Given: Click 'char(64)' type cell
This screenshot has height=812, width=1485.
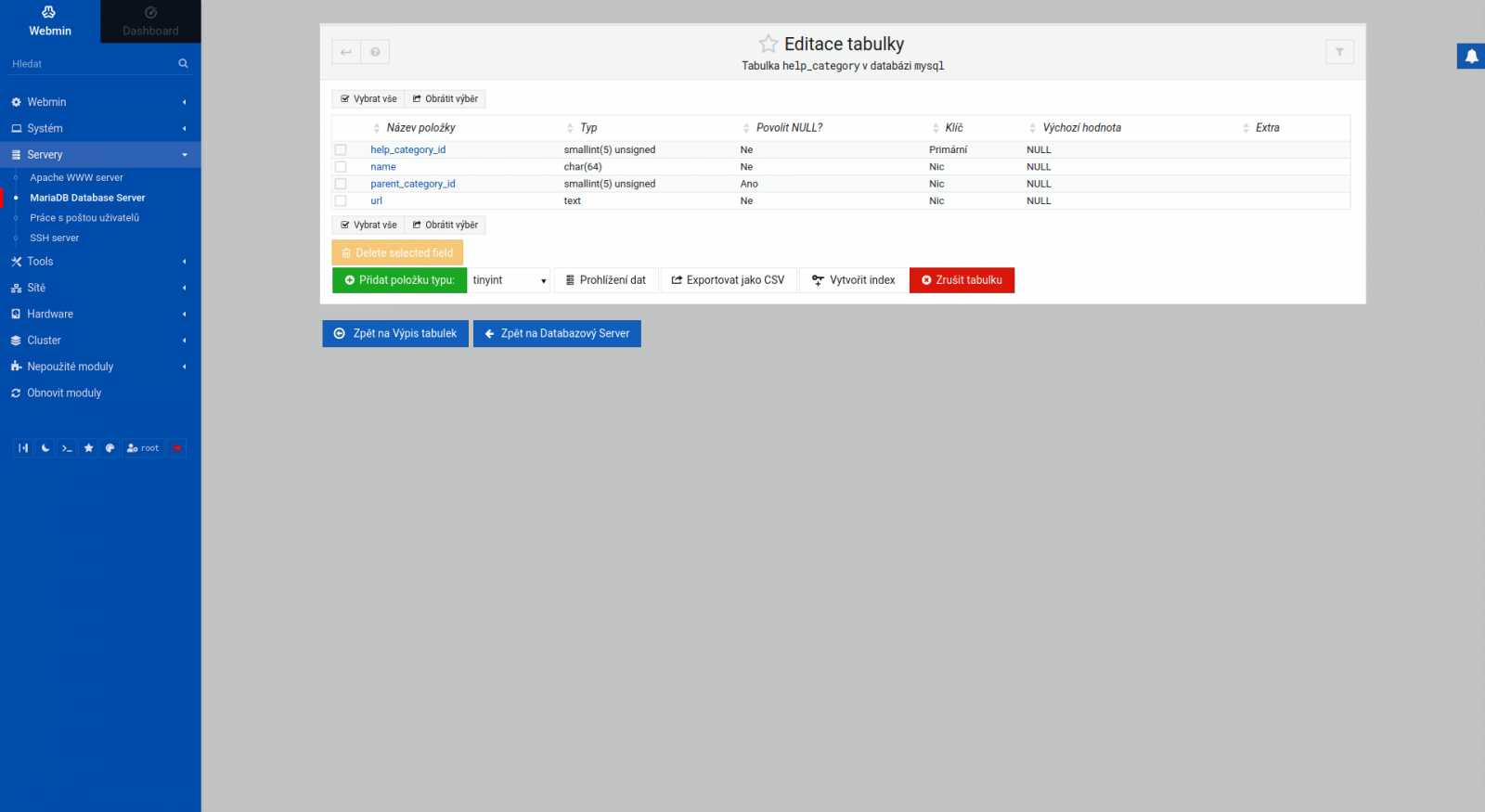Looking at the screenshot, I should coord(583,167).
